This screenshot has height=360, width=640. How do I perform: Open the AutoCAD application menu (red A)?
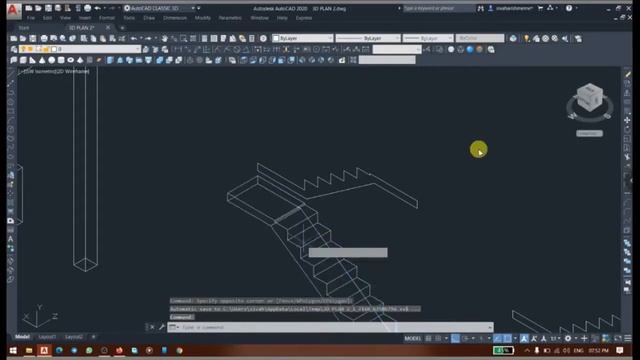(13, 10)
